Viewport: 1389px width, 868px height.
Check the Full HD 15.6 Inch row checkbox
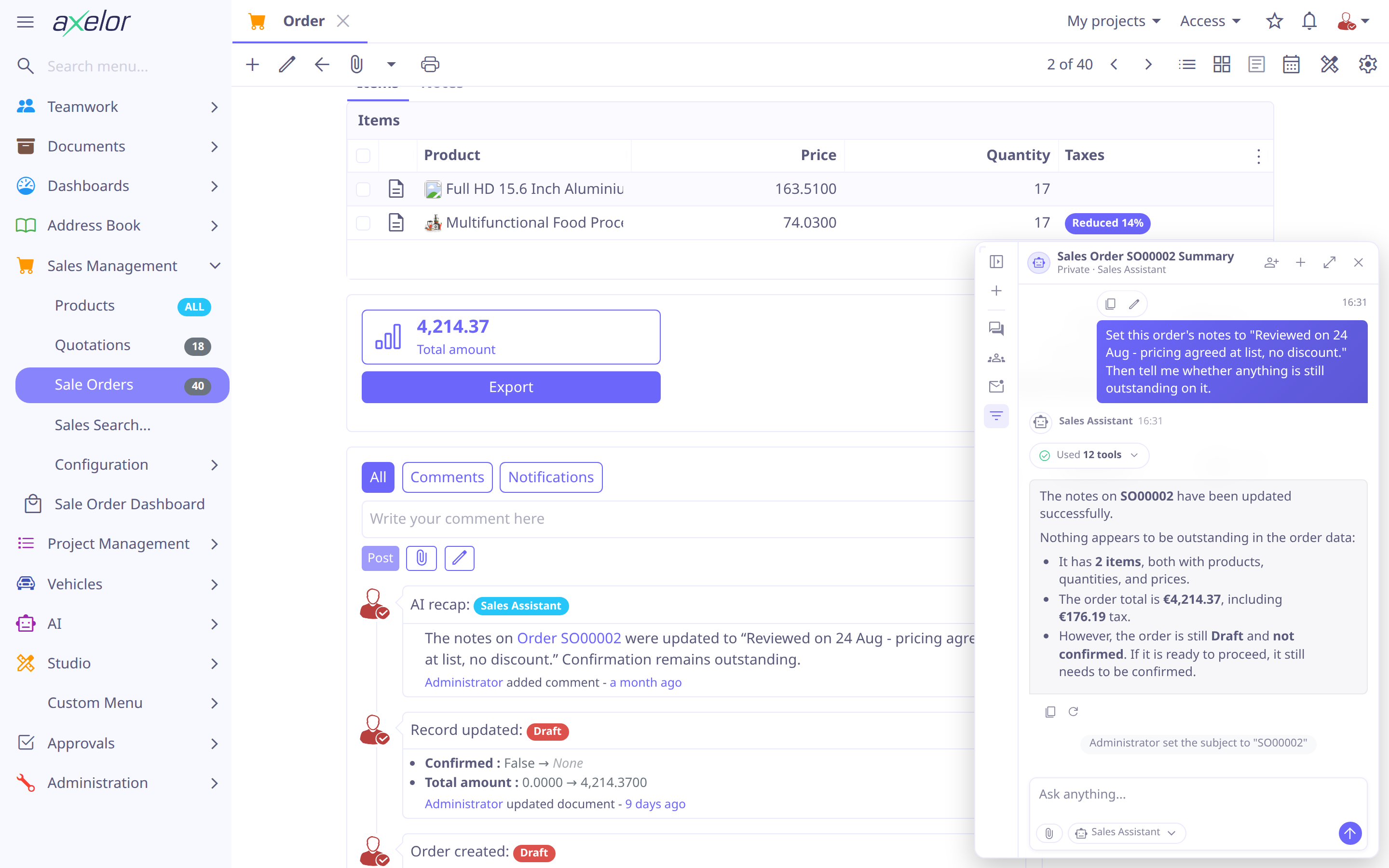[363, 189]
